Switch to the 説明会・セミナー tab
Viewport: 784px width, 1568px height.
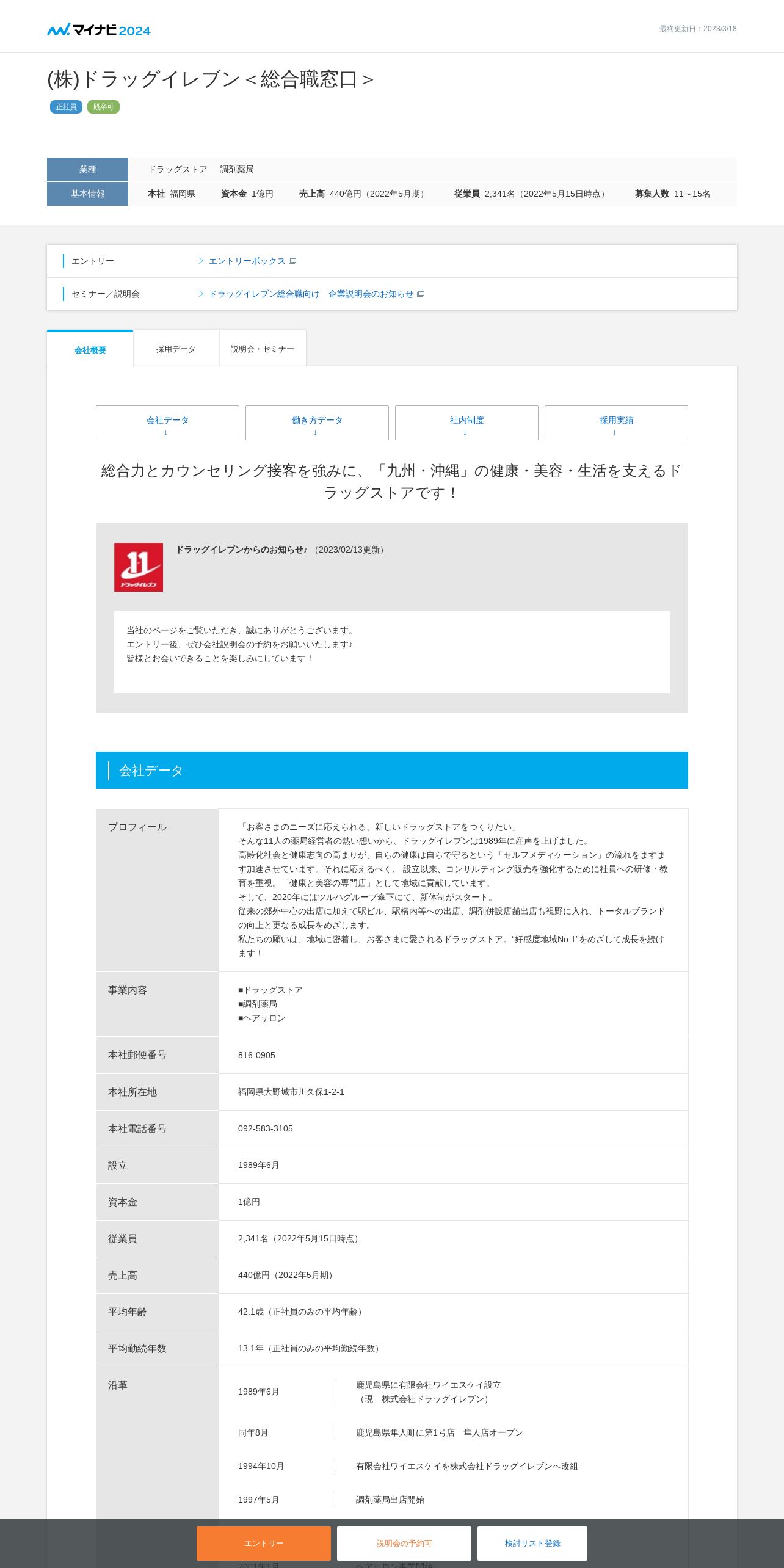point(263,349)
